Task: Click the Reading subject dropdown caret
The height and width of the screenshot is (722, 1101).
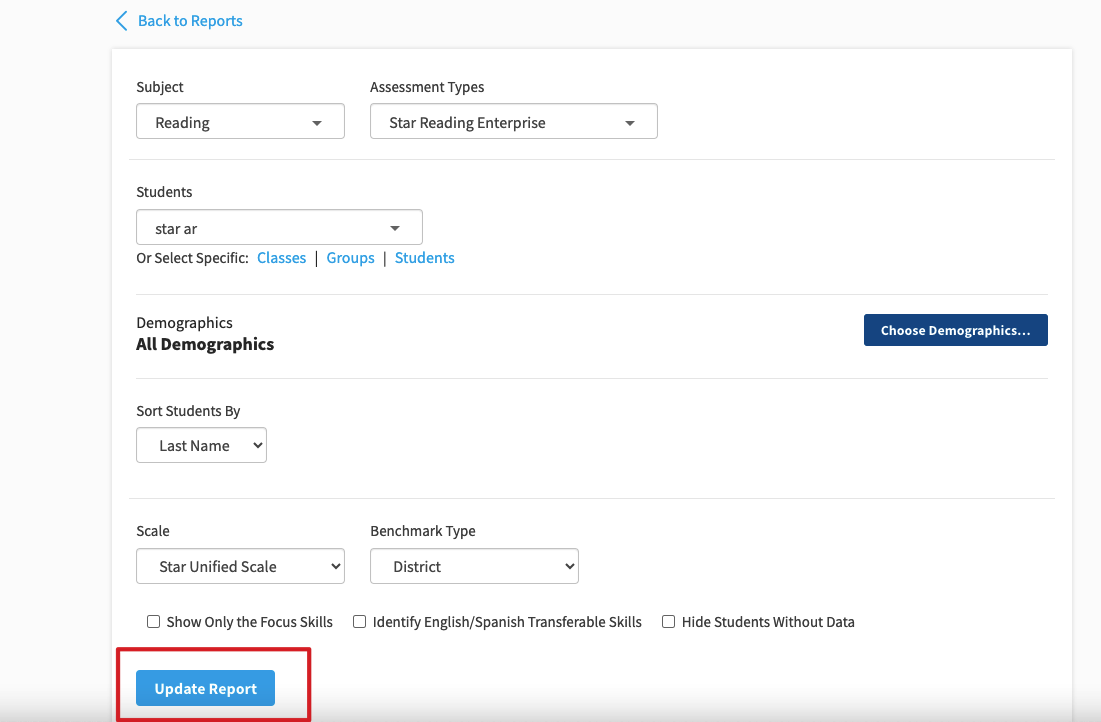Action: [317, 123]
